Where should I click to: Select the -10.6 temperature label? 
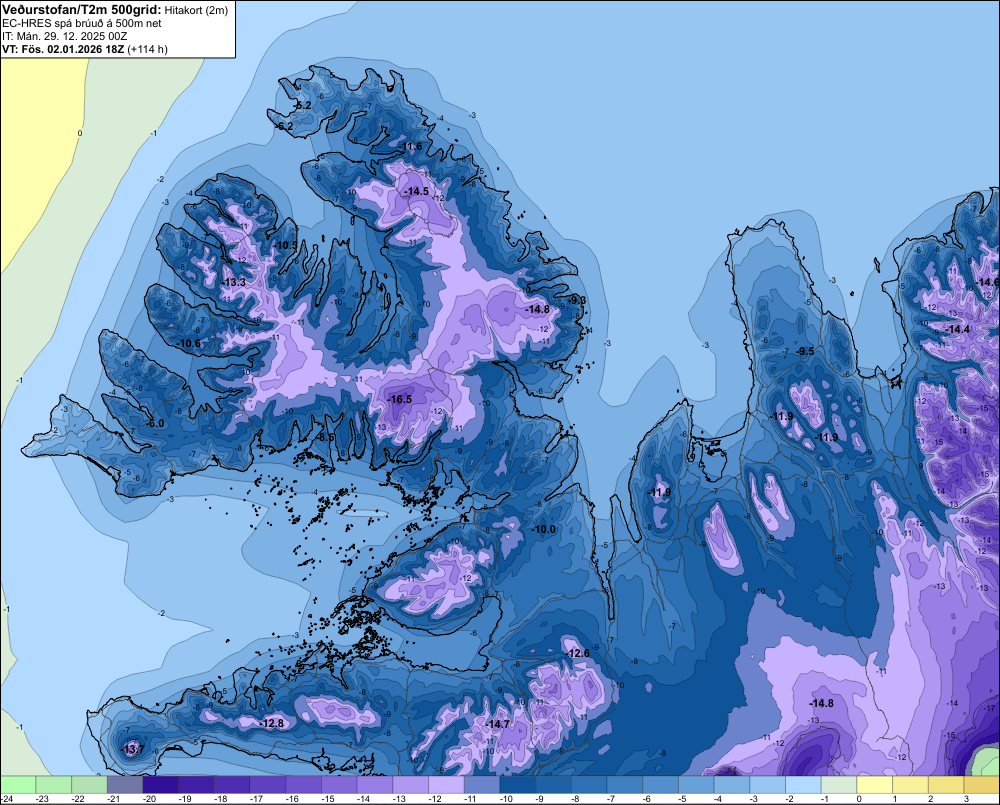click(188, 344)
